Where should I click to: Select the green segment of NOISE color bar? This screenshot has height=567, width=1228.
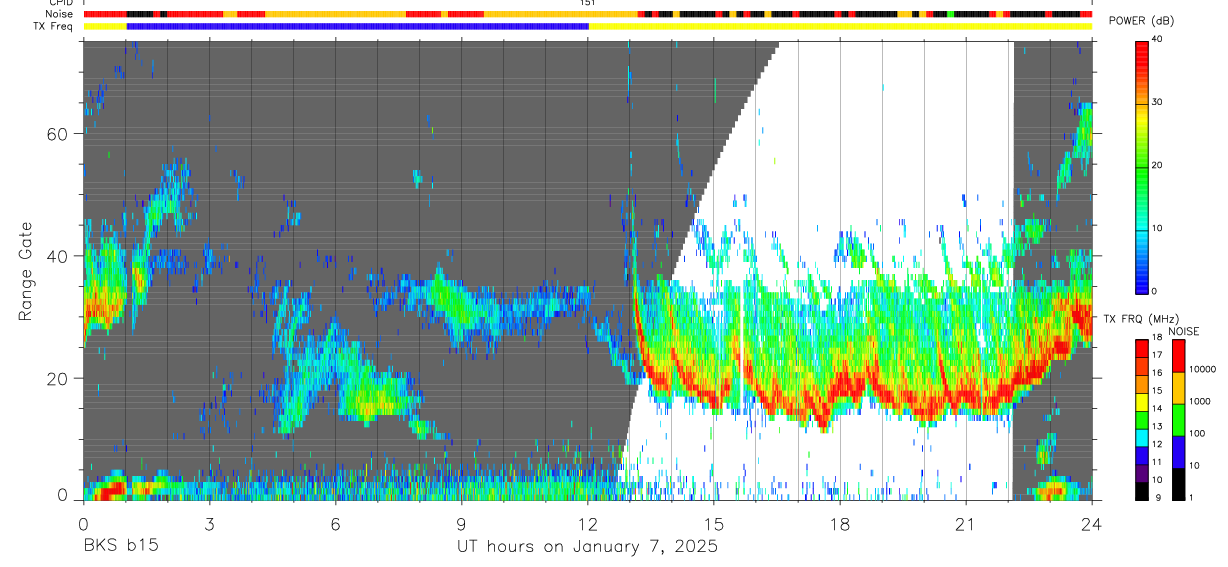coord(1178,420)
